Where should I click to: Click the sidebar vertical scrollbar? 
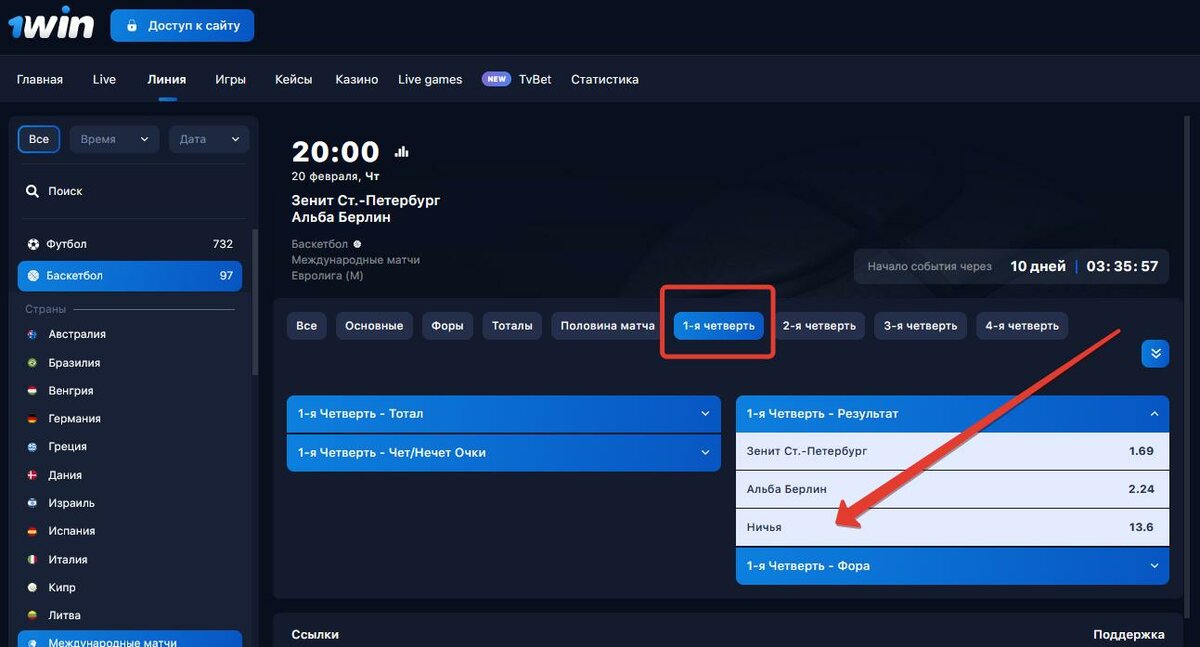(254, 300)
